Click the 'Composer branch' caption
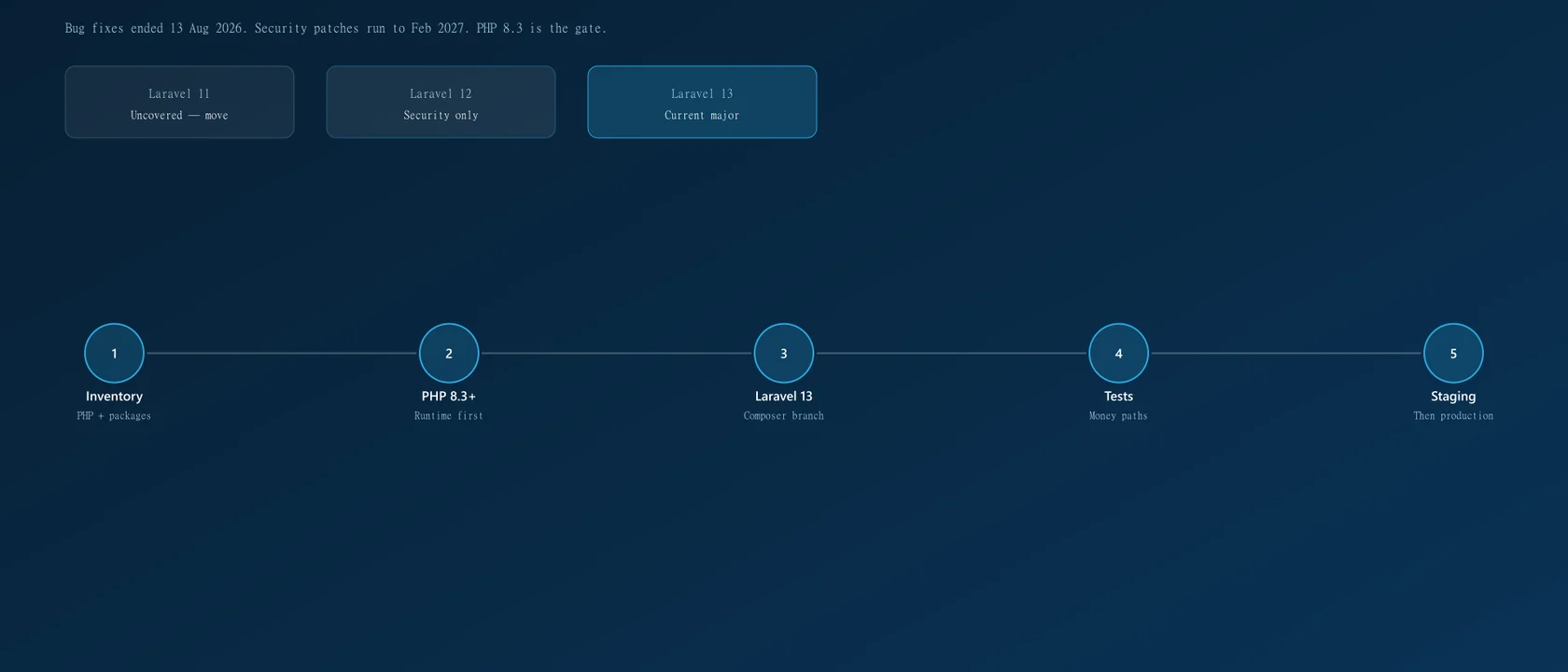Screen dimensions: 1568x672 (x=784, y=416)
